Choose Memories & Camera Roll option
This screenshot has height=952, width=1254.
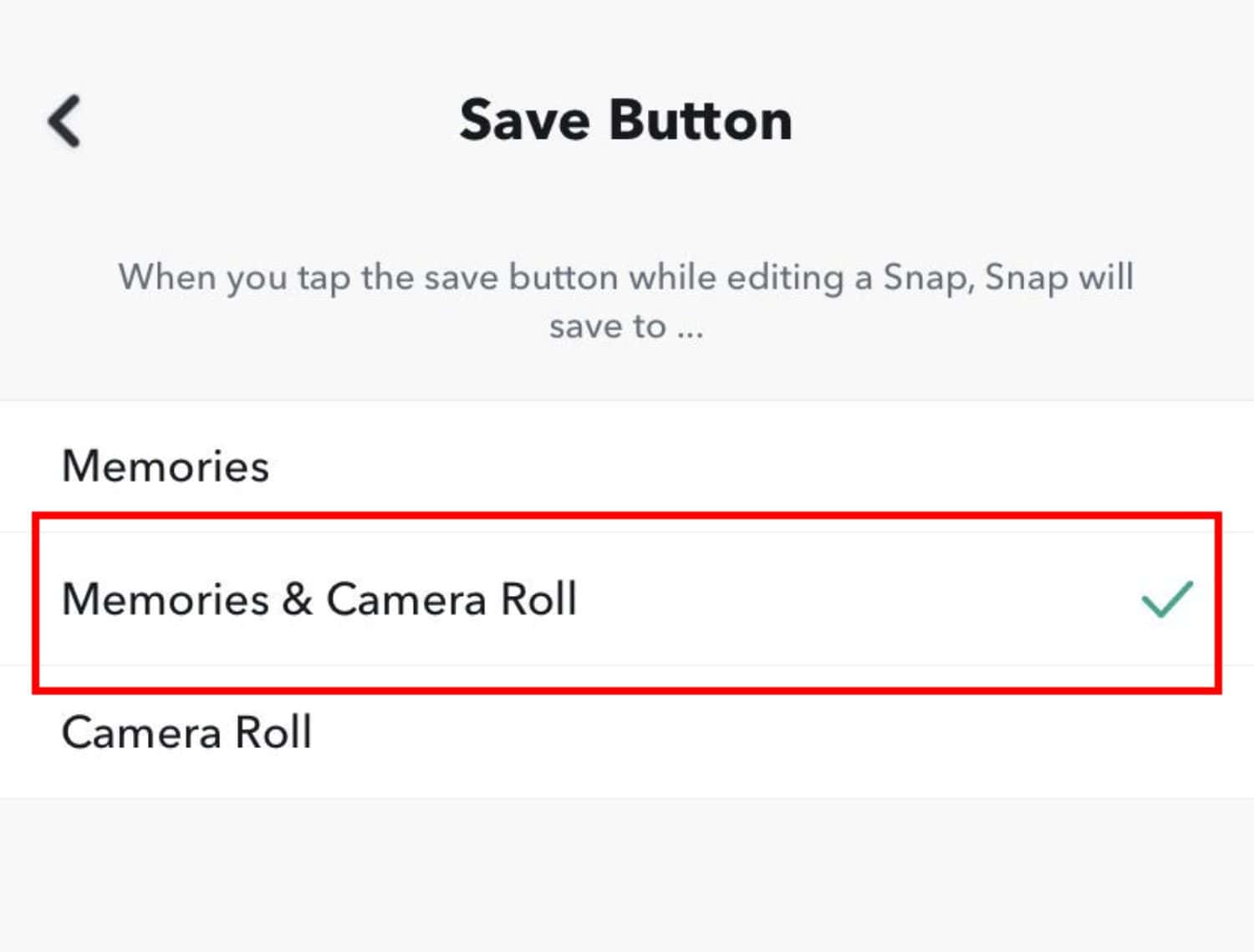coord(627,599)
